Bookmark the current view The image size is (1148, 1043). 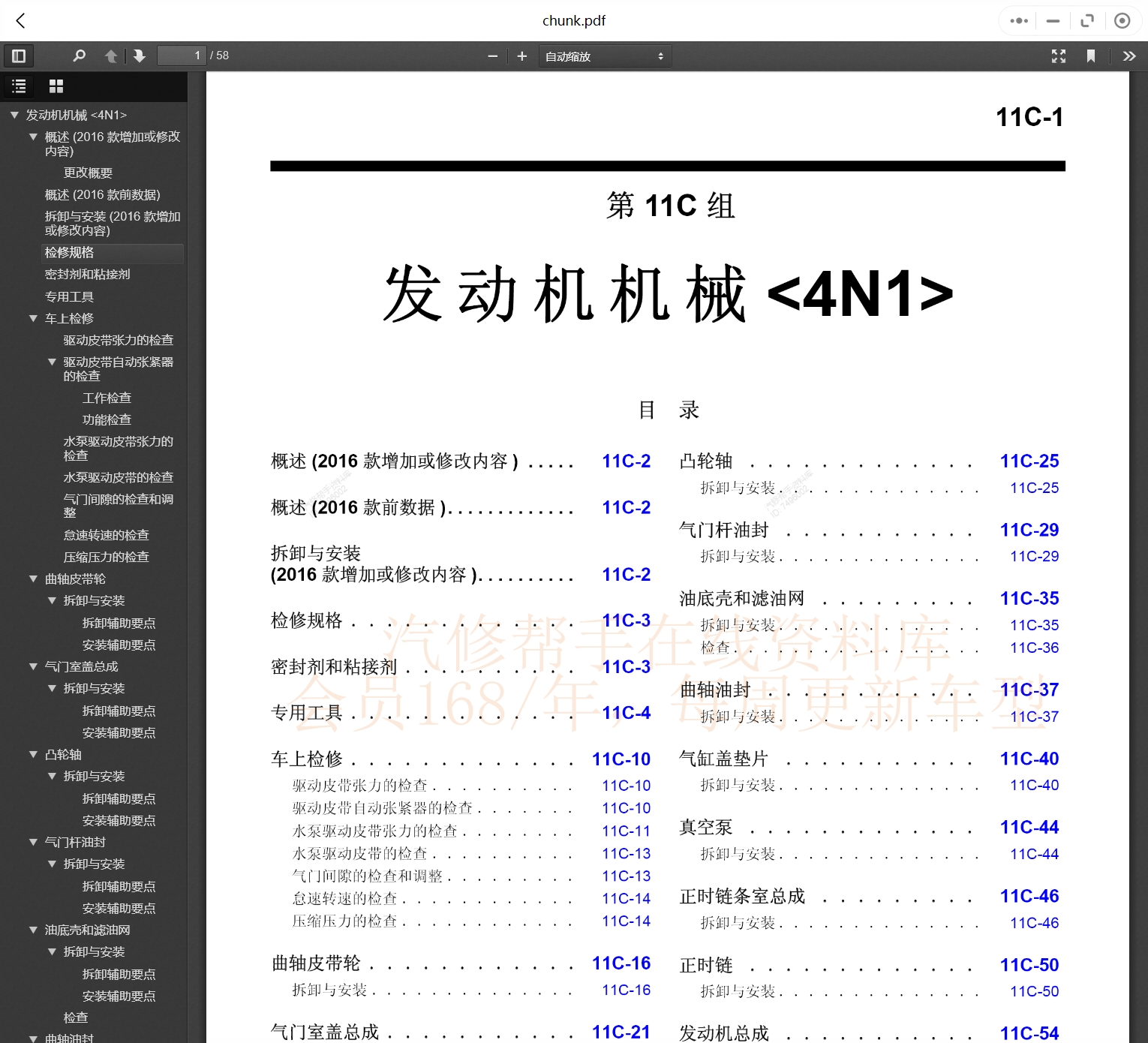tap(1091, 56)
